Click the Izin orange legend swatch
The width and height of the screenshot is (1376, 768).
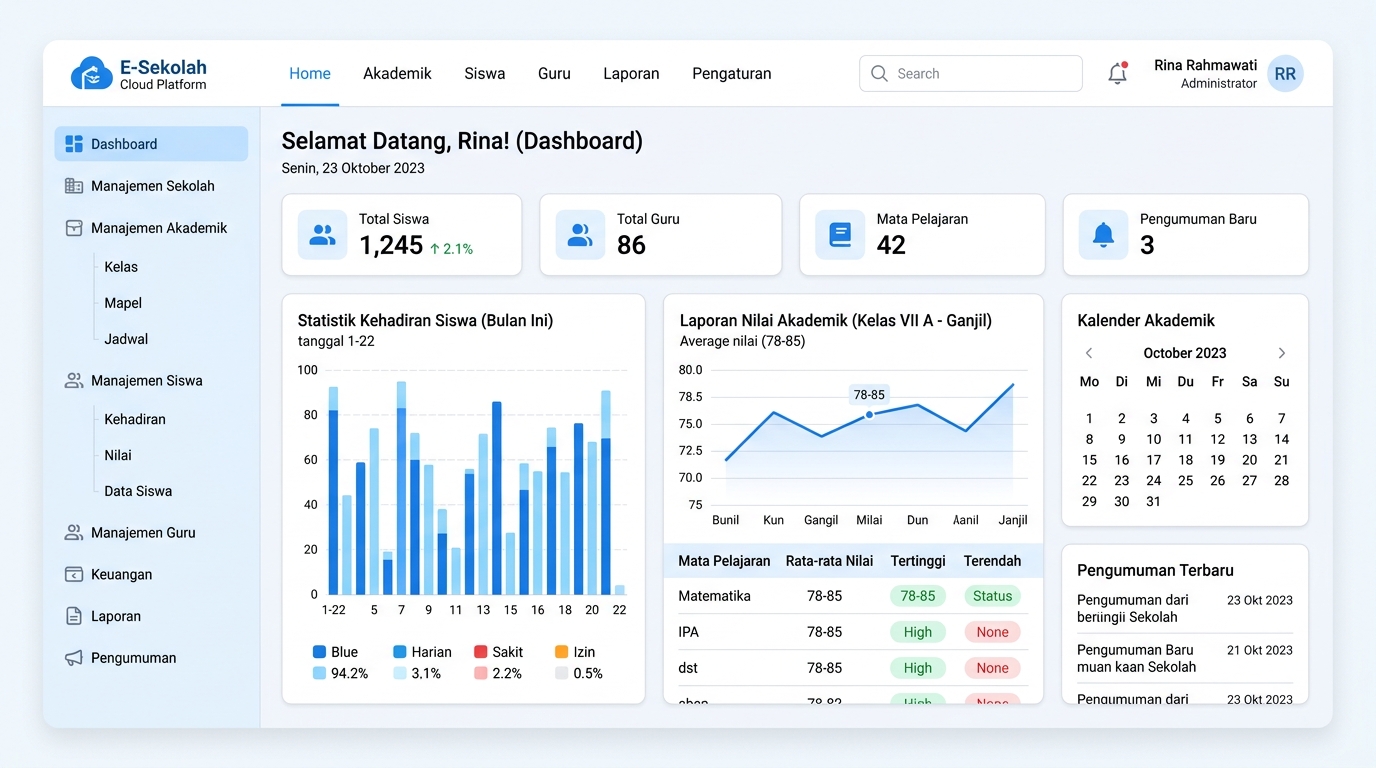562,652
